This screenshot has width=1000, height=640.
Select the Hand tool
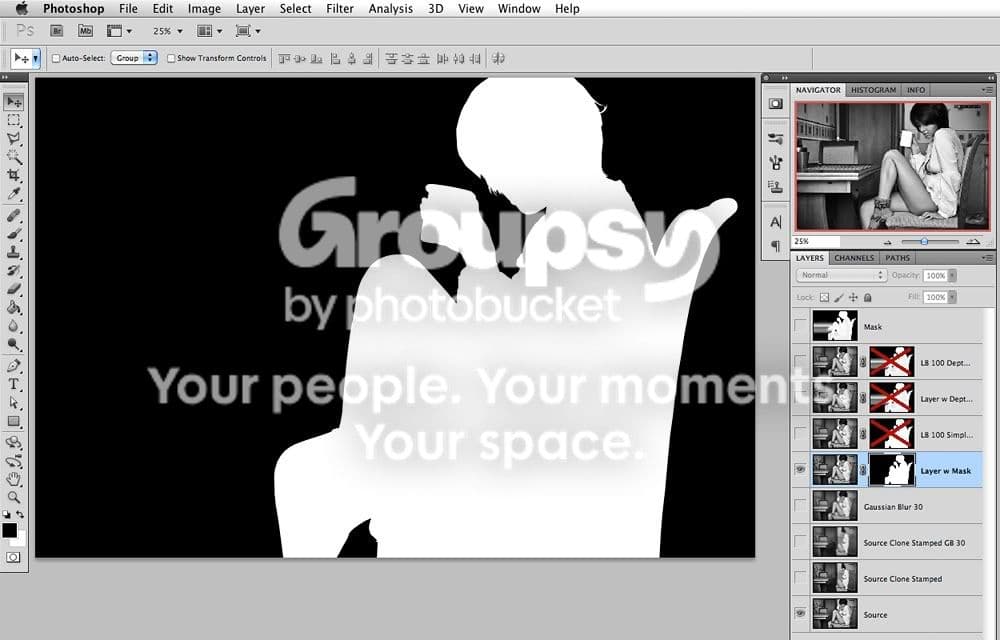(x=14, y=479)
